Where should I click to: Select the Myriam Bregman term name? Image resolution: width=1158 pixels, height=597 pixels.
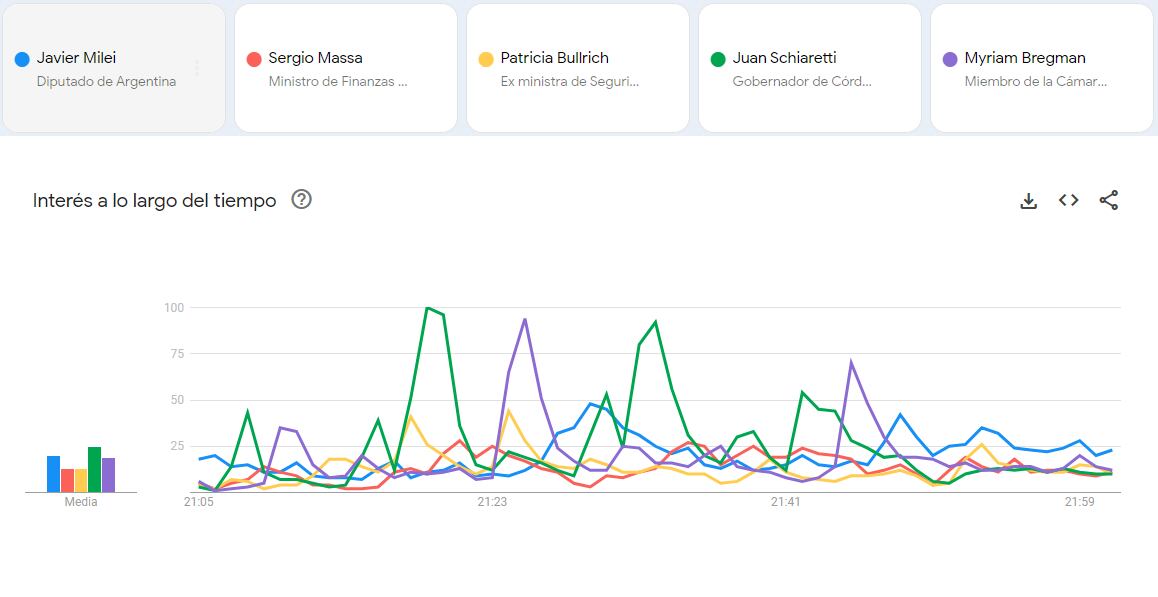coord(1024,58)
